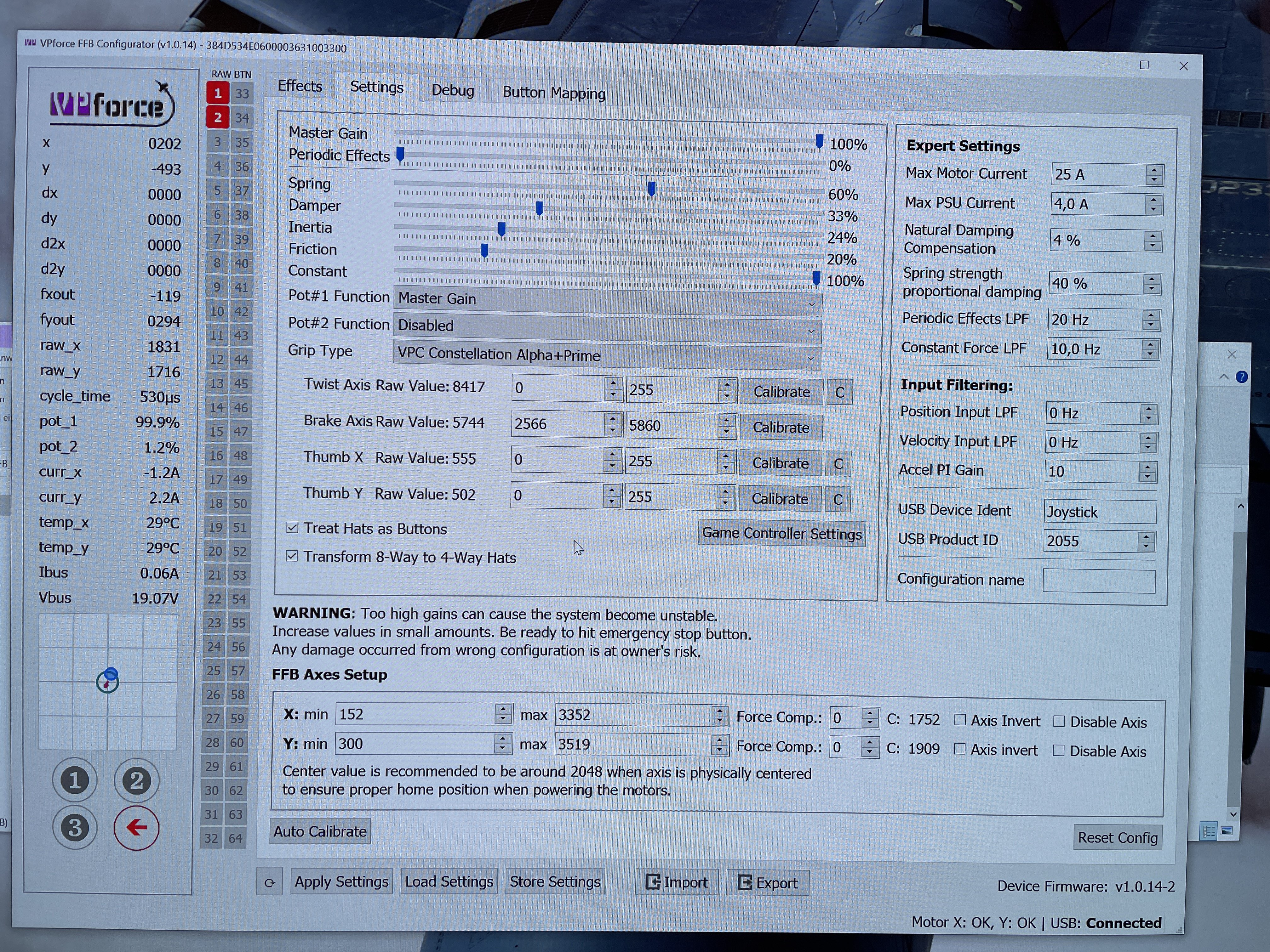
Task: Click the round profile 3 button
Action: [x=75, y=828]
